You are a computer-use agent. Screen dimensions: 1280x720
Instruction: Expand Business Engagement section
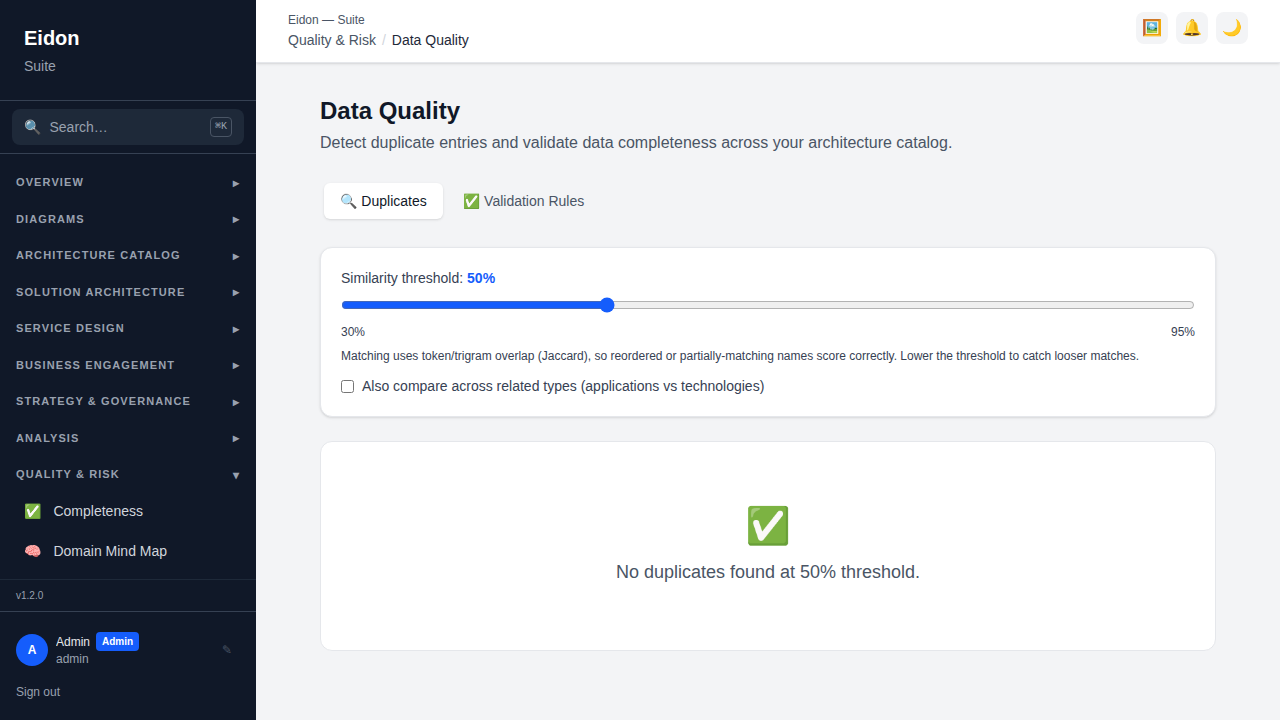(128, 365)
